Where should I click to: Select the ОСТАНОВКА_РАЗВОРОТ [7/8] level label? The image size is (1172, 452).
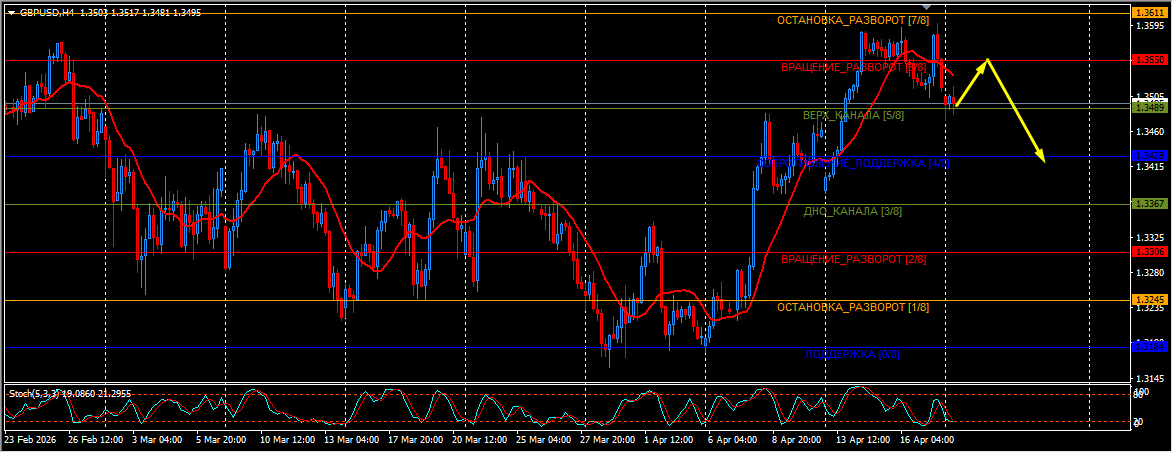pyautogui.click(x=852, y=21)
